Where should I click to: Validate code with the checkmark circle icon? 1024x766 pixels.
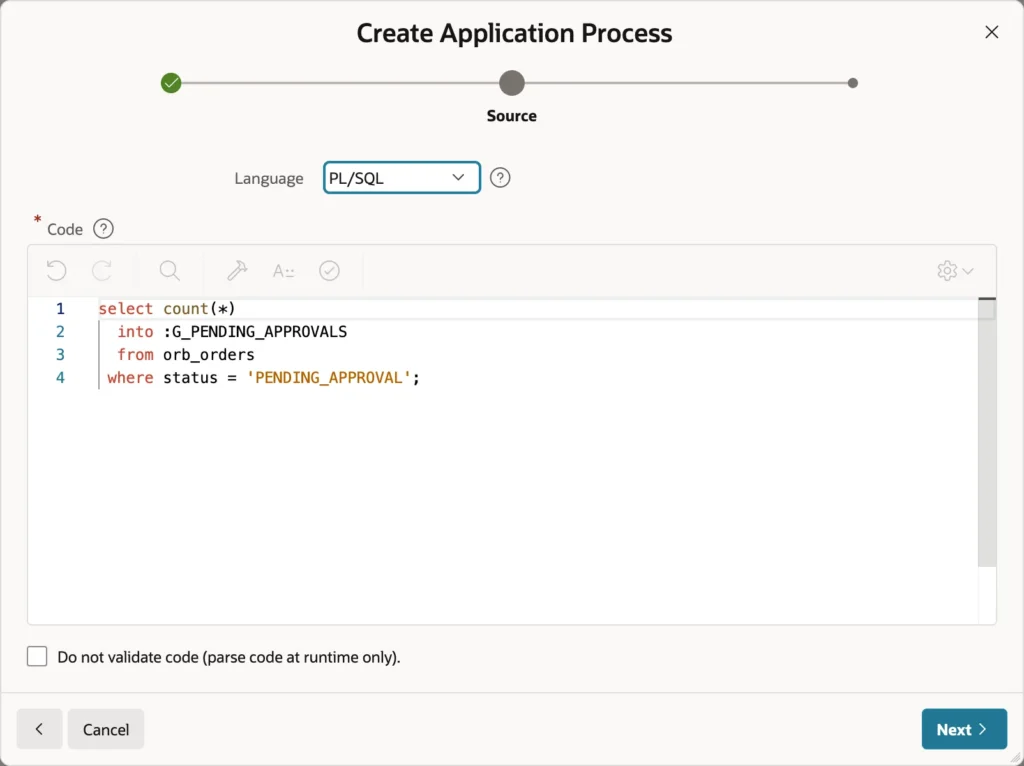coord(329,270)
